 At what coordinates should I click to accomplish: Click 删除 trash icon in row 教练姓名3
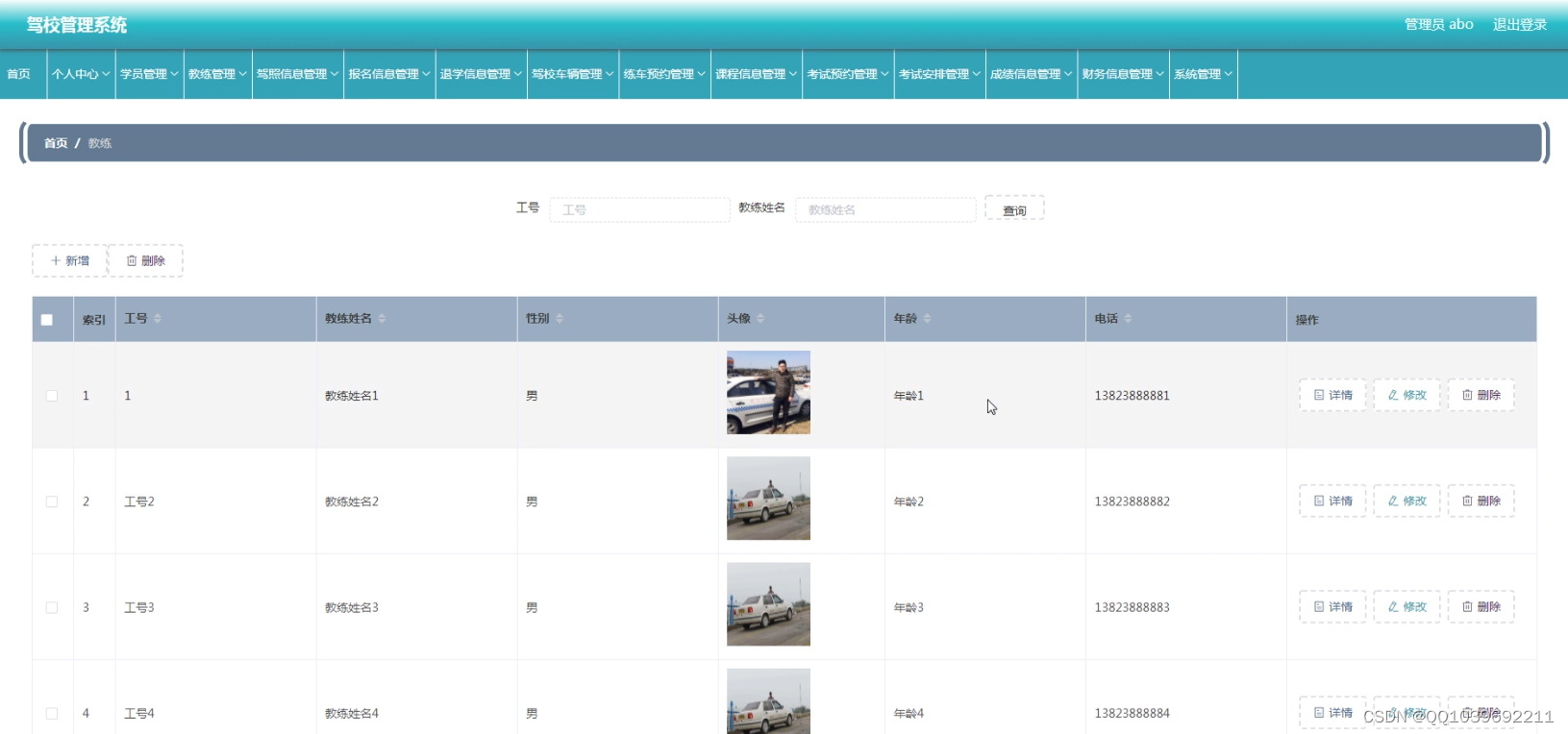(x=1467, y=606)
